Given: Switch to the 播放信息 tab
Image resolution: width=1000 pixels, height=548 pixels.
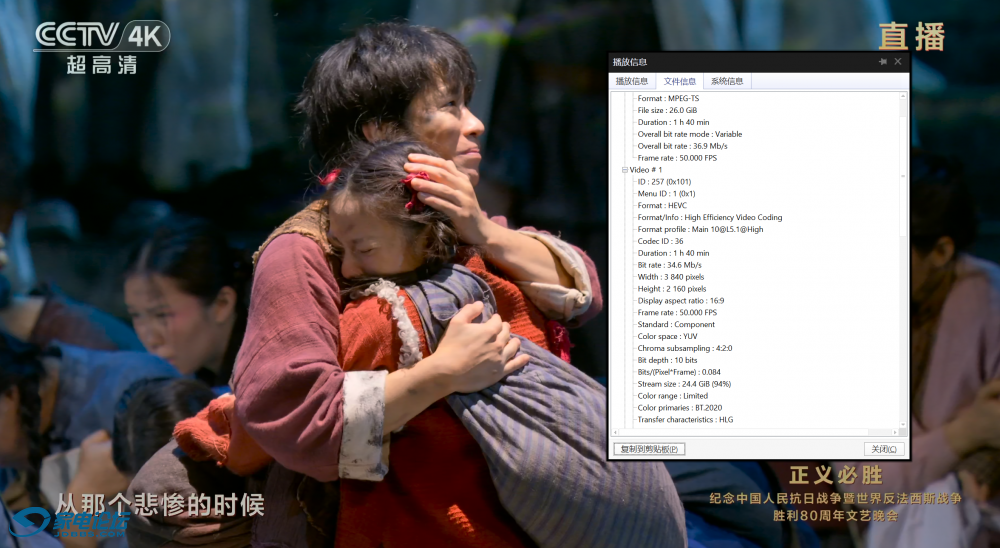Looking at the screenshot, I should coord(632,81).
